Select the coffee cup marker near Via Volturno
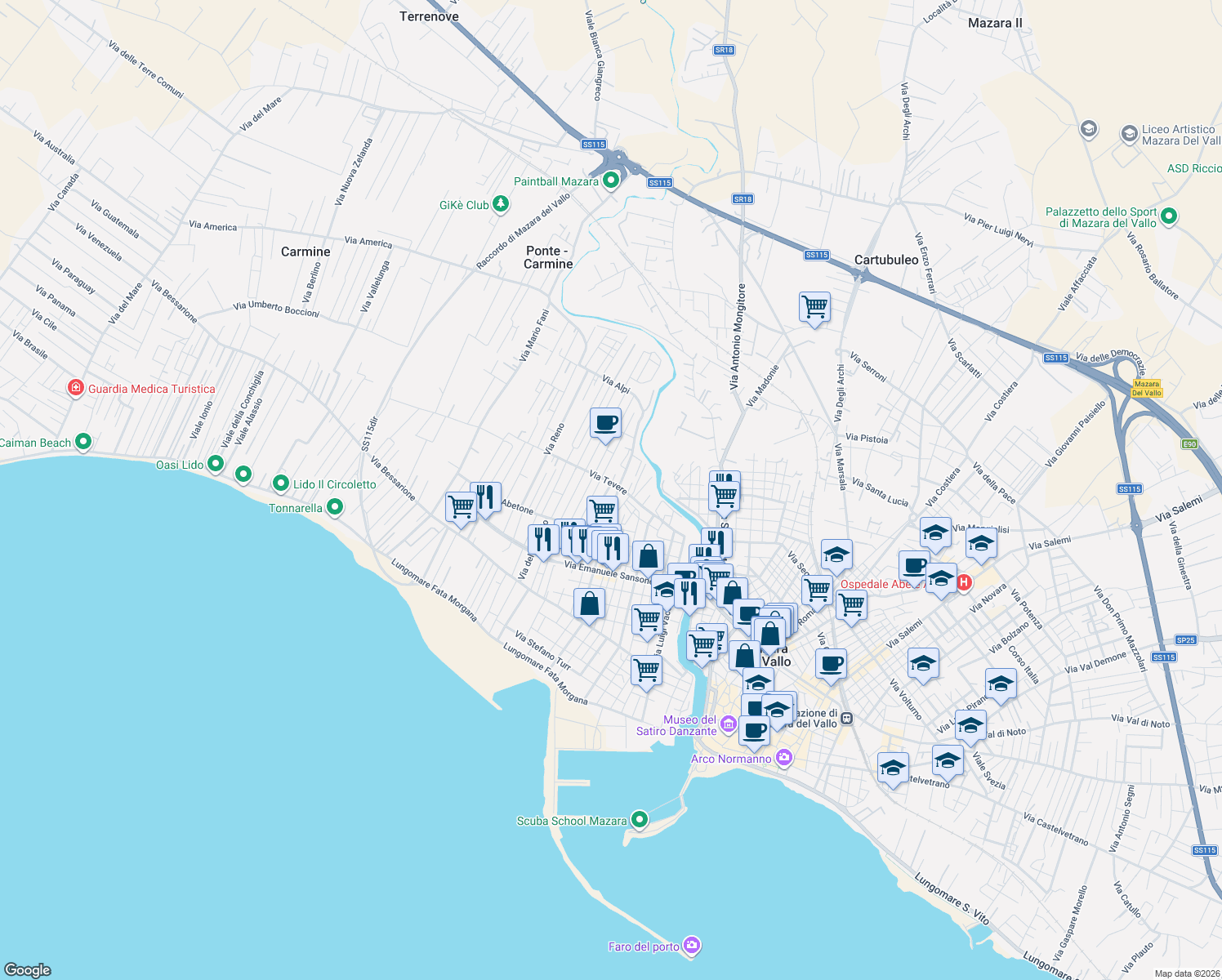1222x980 pixels. click(831, 665)
